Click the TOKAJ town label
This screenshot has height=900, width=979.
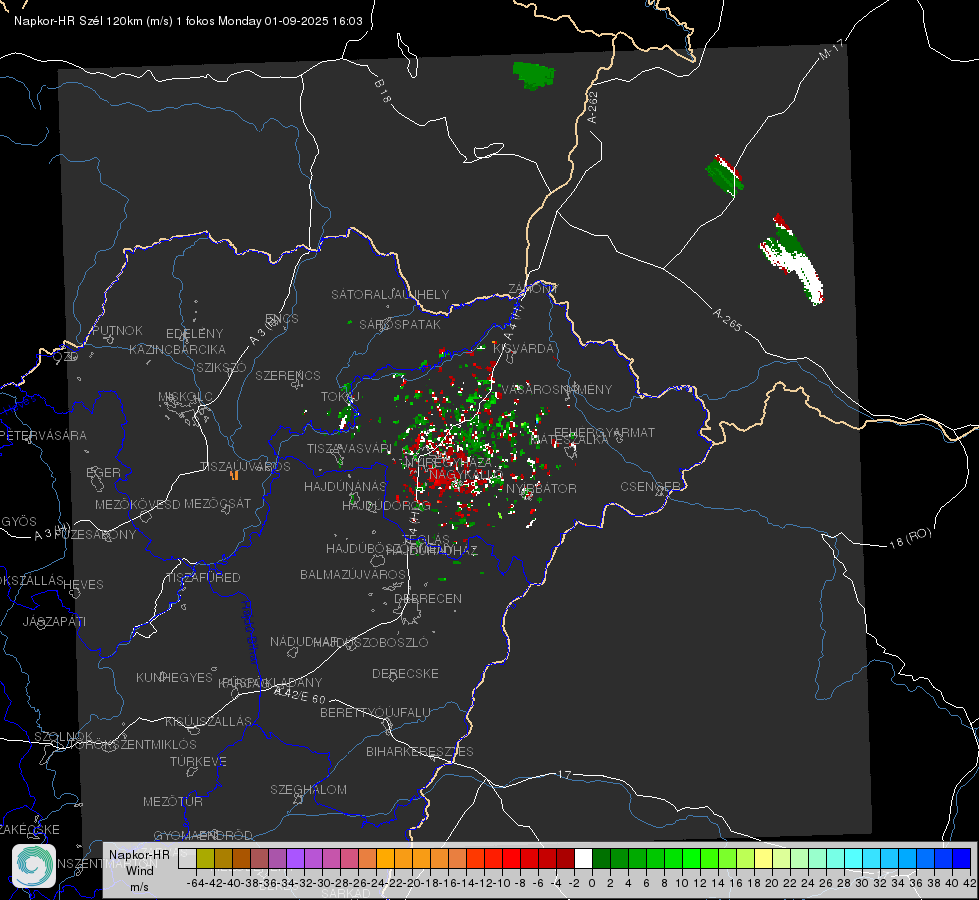[341, 396]
